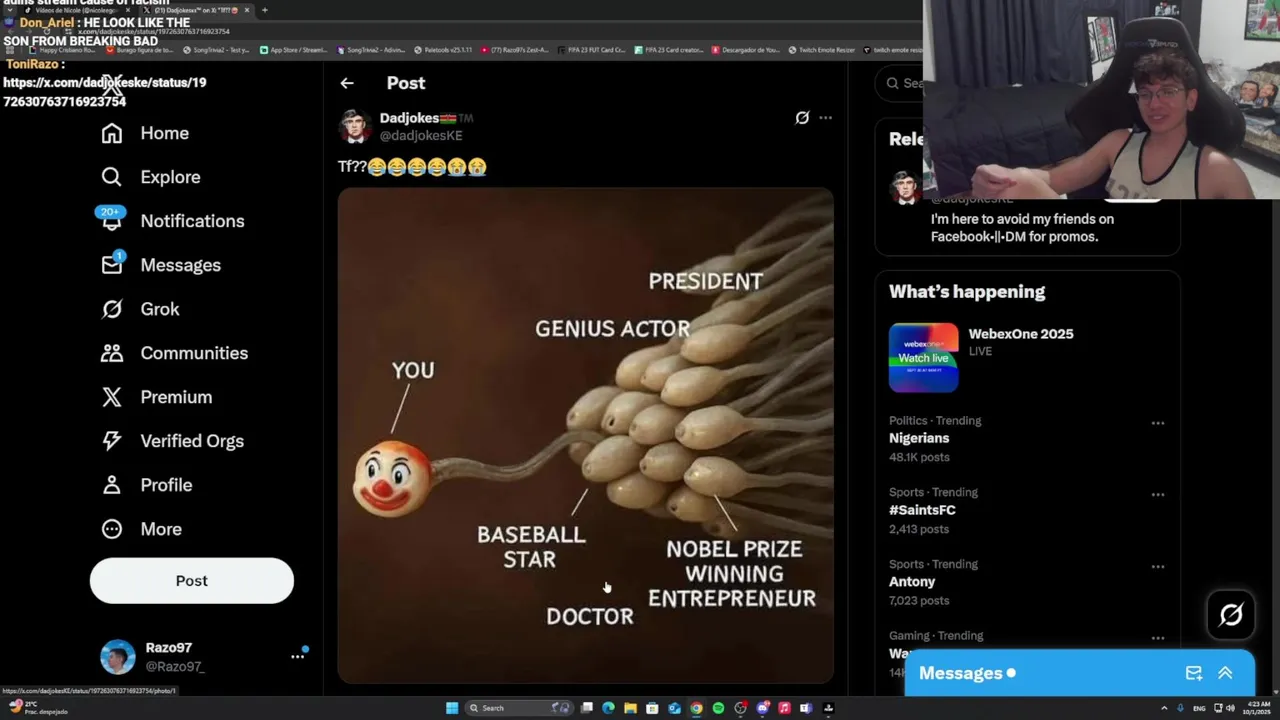Open the #SaintsFC trending topic

pos(922,510)
